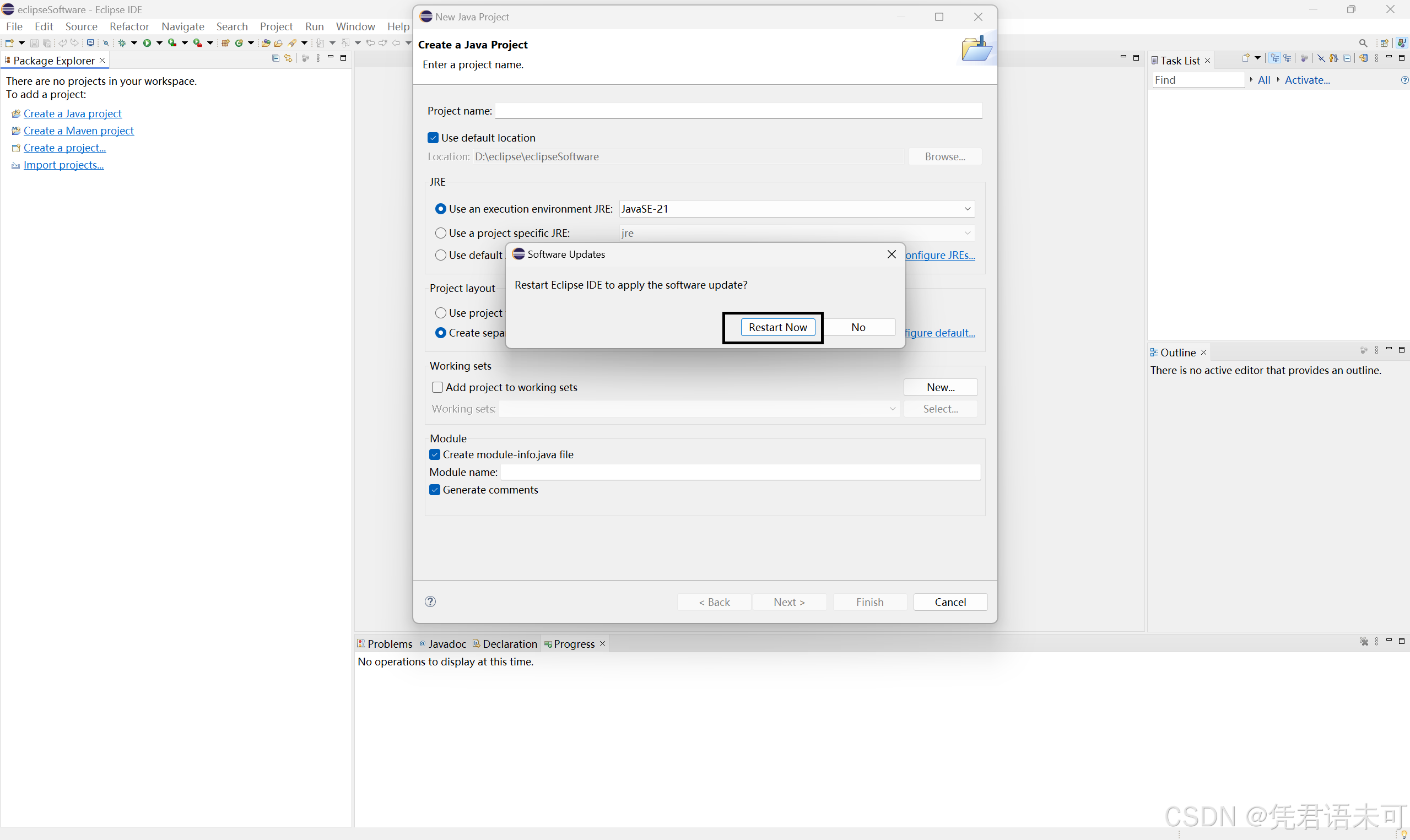Screen dimensions: 1410x840
Task: Click Collapse All in Package Explorer
Action: point(275,58)
